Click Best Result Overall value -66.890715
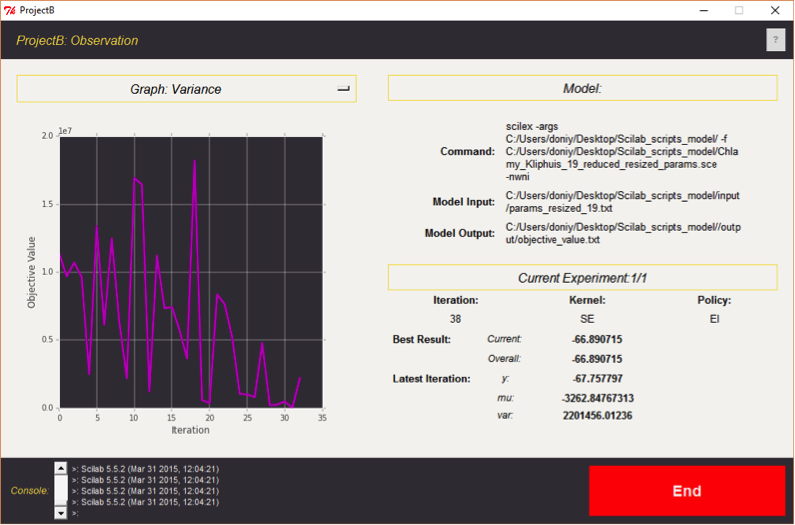This screenshot has height=525, width=795. tap(597, 359)
